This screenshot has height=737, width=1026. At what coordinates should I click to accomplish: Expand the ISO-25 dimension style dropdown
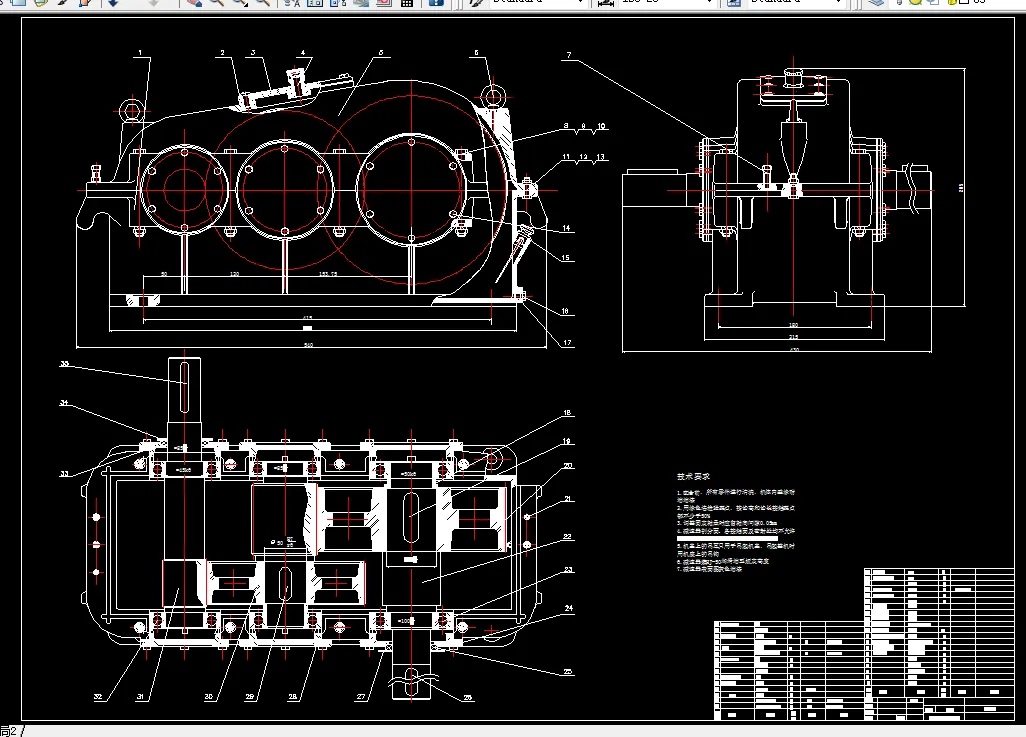tap(709, 2)
